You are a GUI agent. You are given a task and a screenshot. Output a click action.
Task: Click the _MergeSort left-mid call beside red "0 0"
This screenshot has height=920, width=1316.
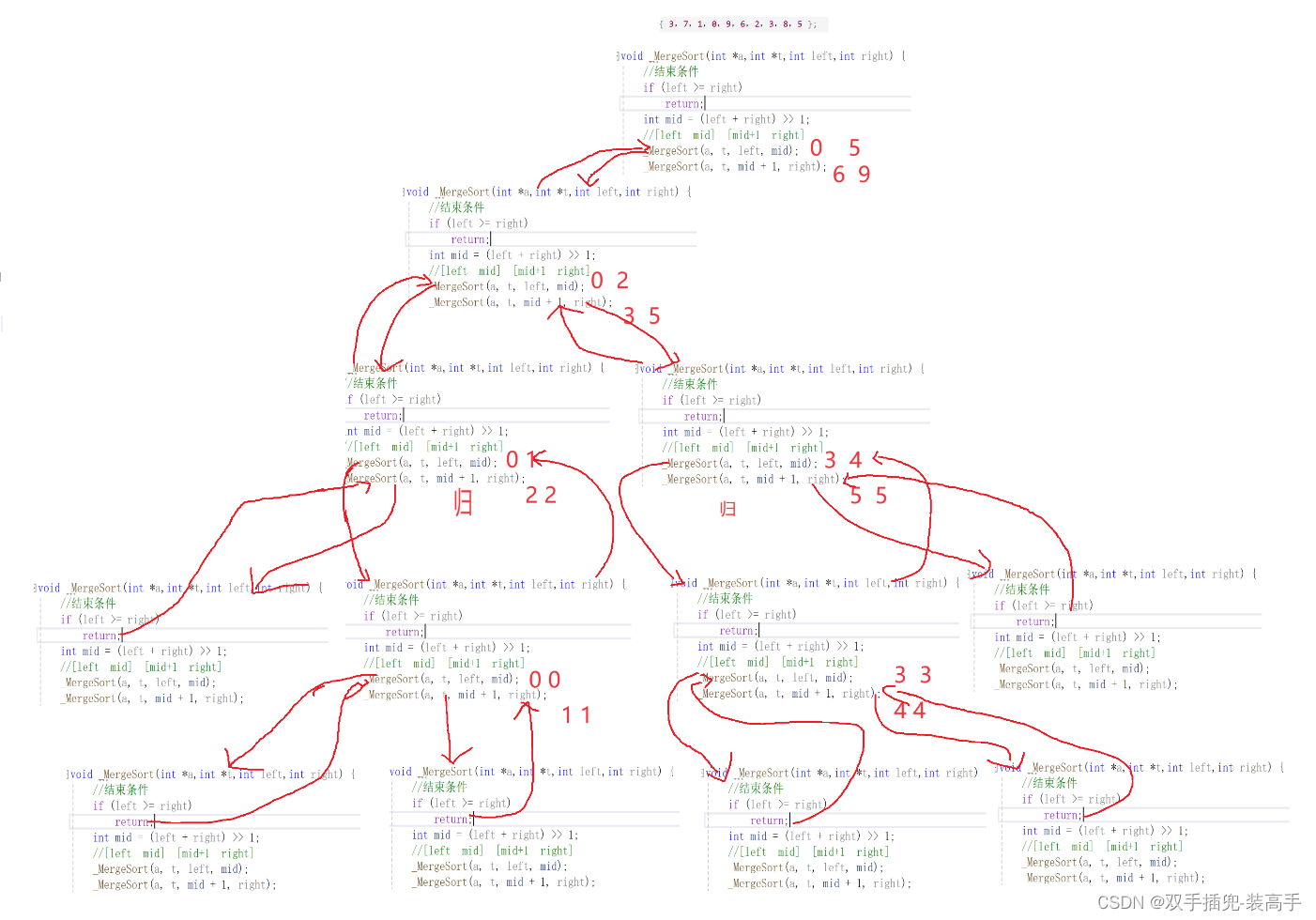[442, 680]
